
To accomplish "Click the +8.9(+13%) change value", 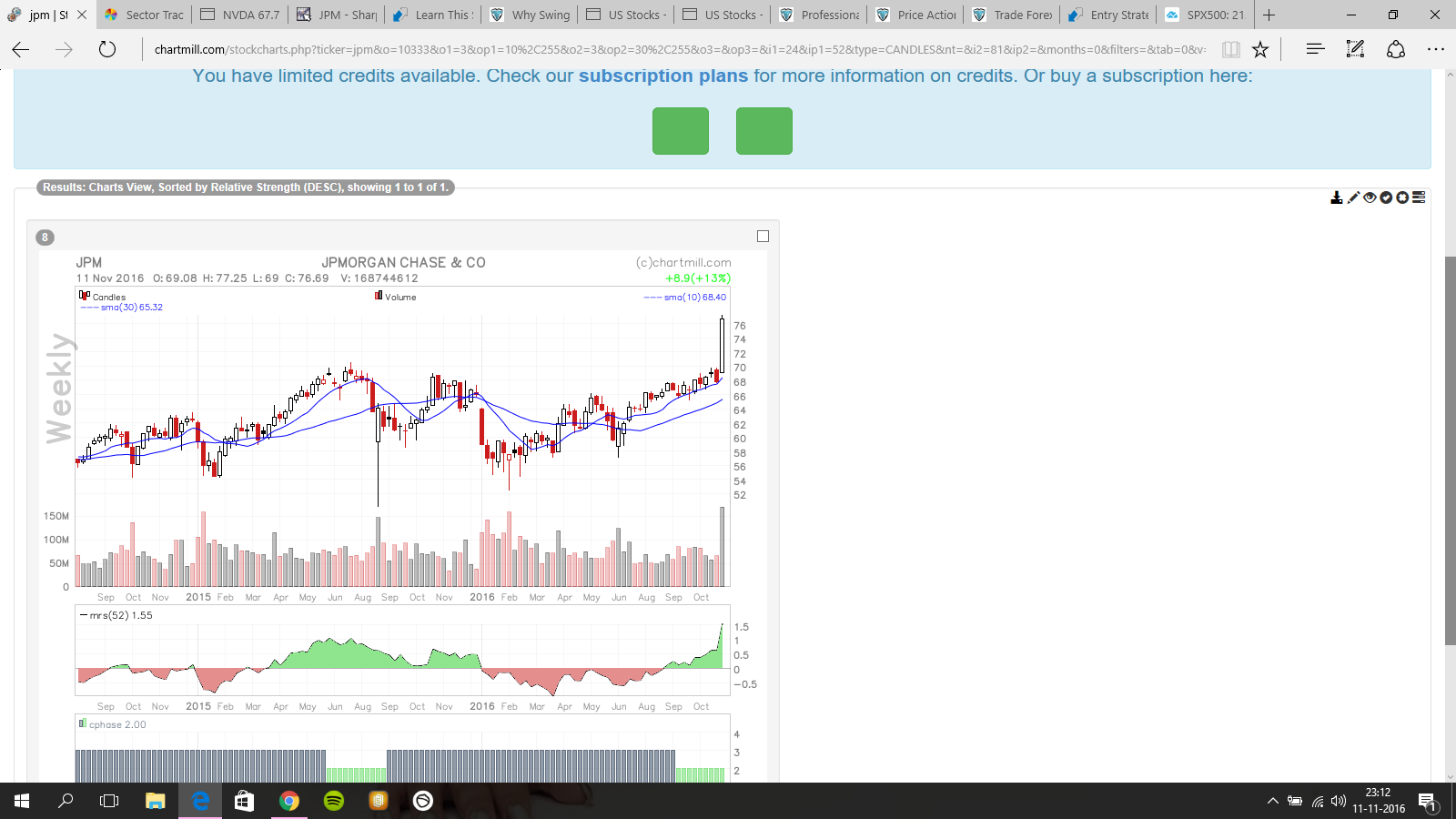I will click(698, 278).
